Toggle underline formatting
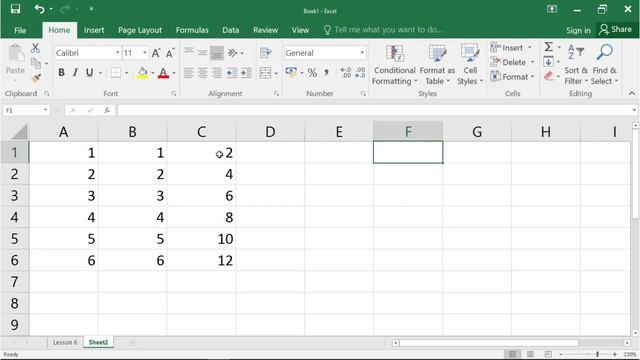 click(89, 73)
